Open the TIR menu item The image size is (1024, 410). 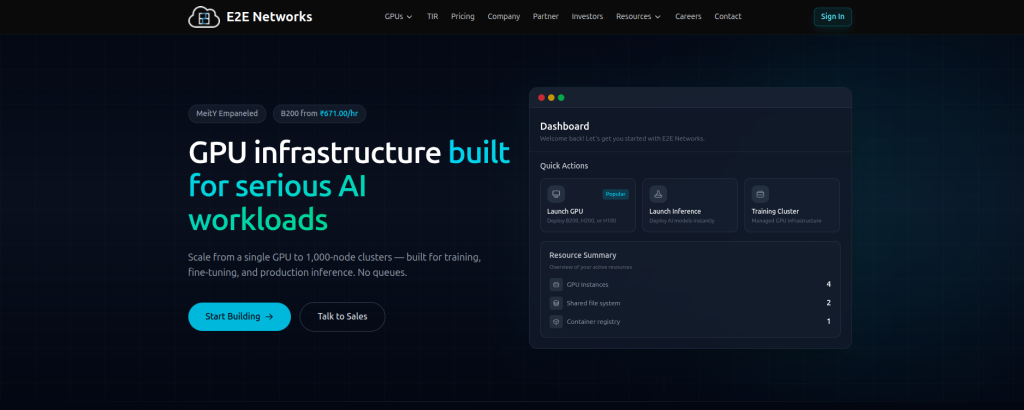[x=432, y=16]
